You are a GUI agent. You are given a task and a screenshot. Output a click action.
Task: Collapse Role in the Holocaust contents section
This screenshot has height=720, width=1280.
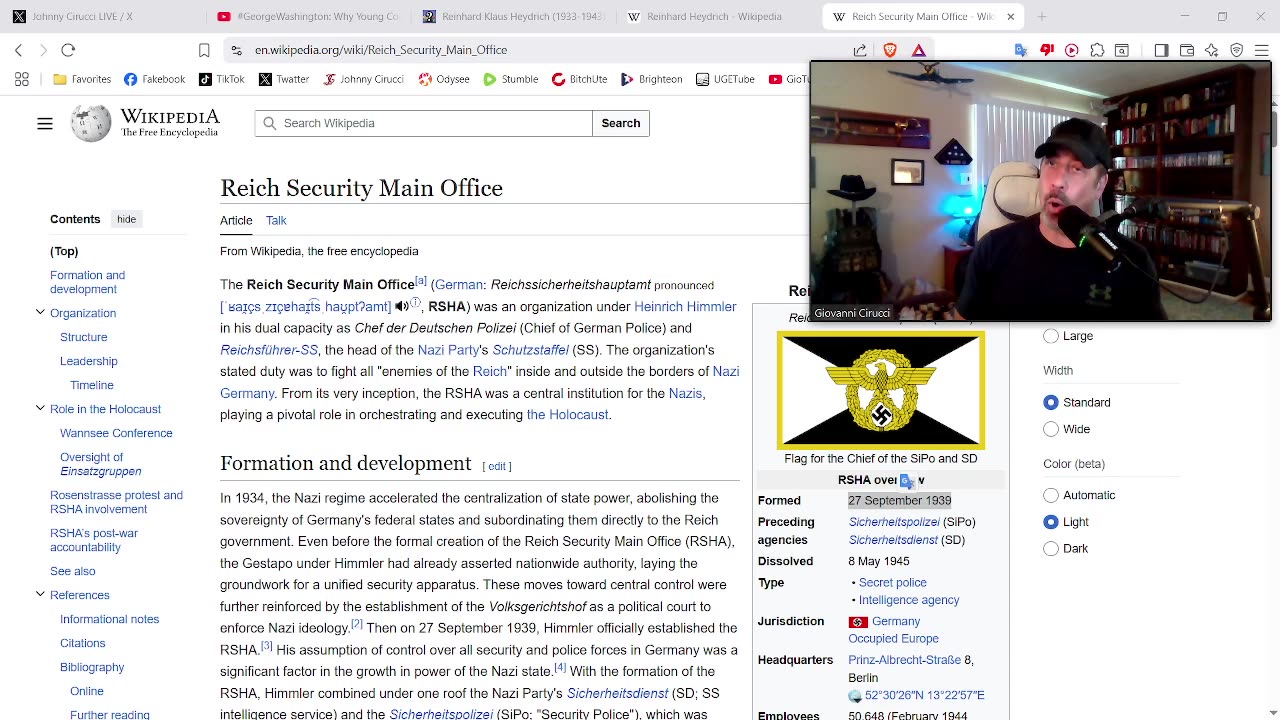point(40,409)
